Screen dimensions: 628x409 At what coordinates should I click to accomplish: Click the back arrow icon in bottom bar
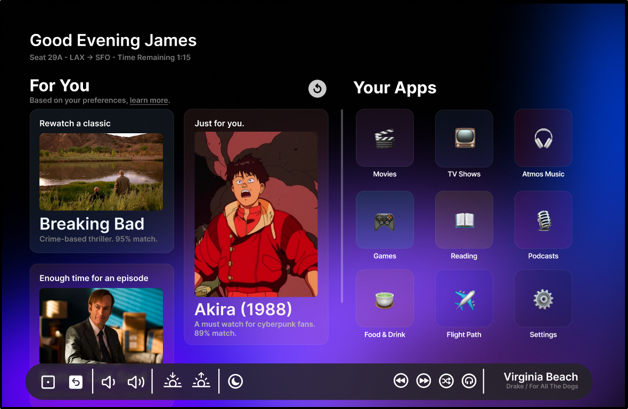coord(75,382)
